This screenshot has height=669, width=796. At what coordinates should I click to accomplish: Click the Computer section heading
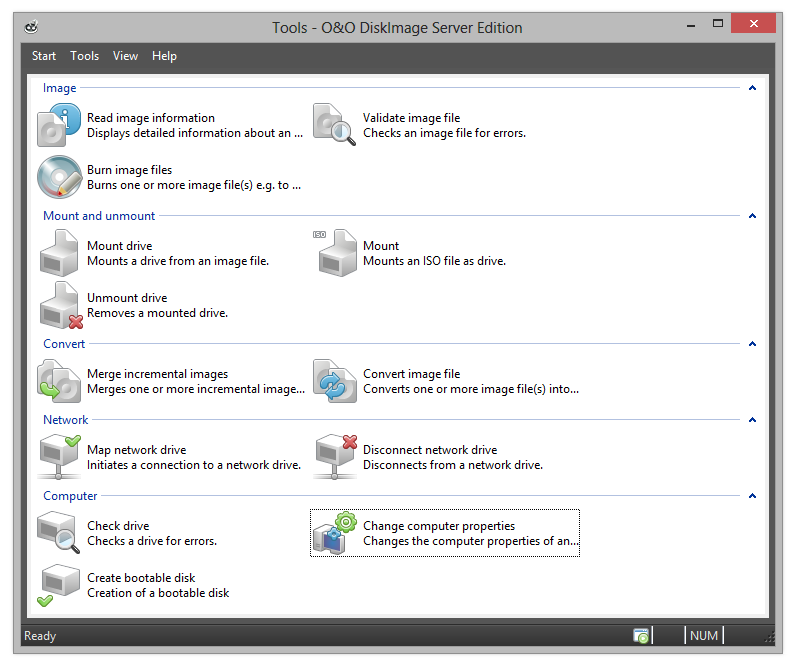[70, 495]
